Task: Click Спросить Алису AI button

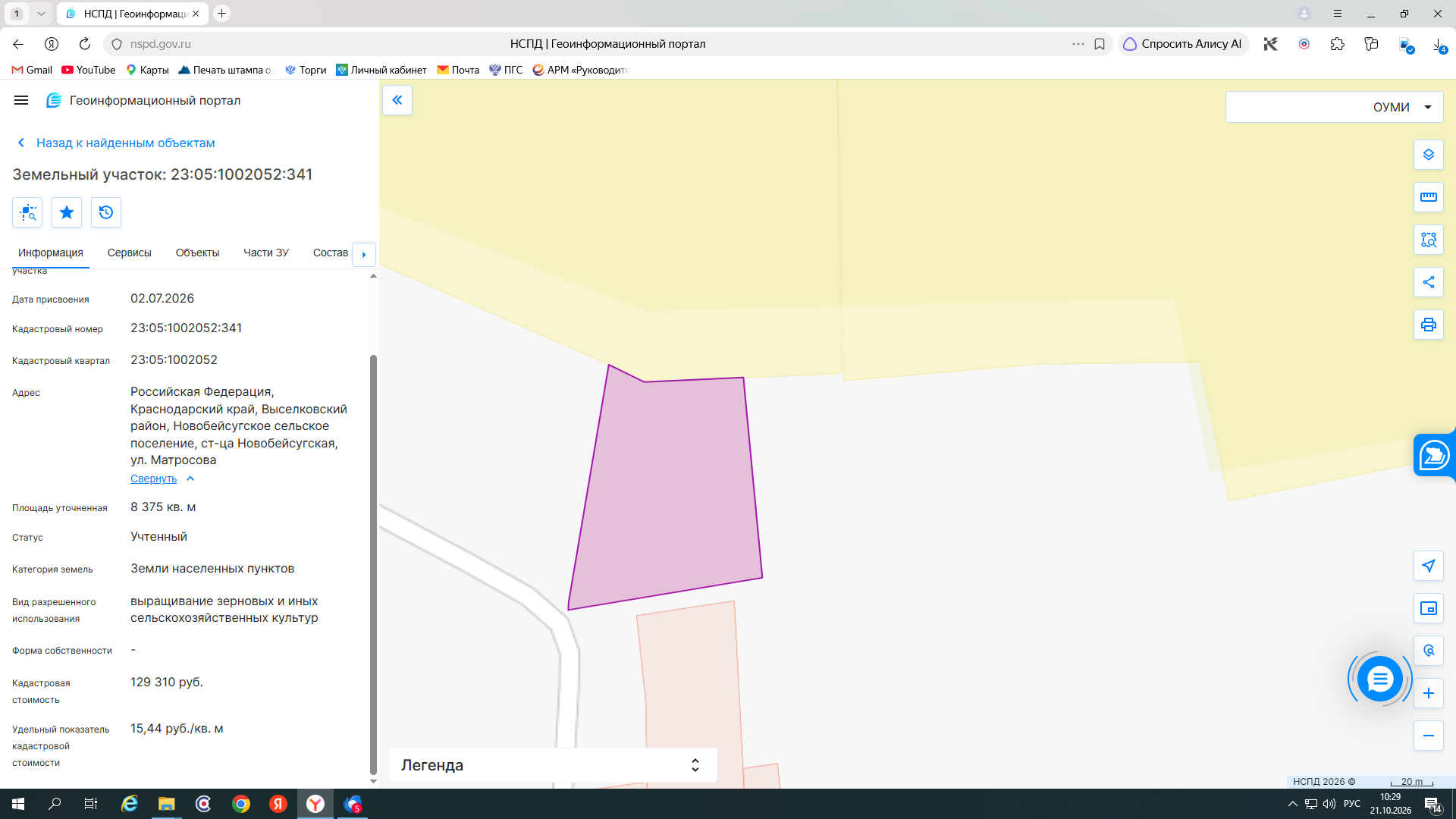Action: [x=1182, y=44]
